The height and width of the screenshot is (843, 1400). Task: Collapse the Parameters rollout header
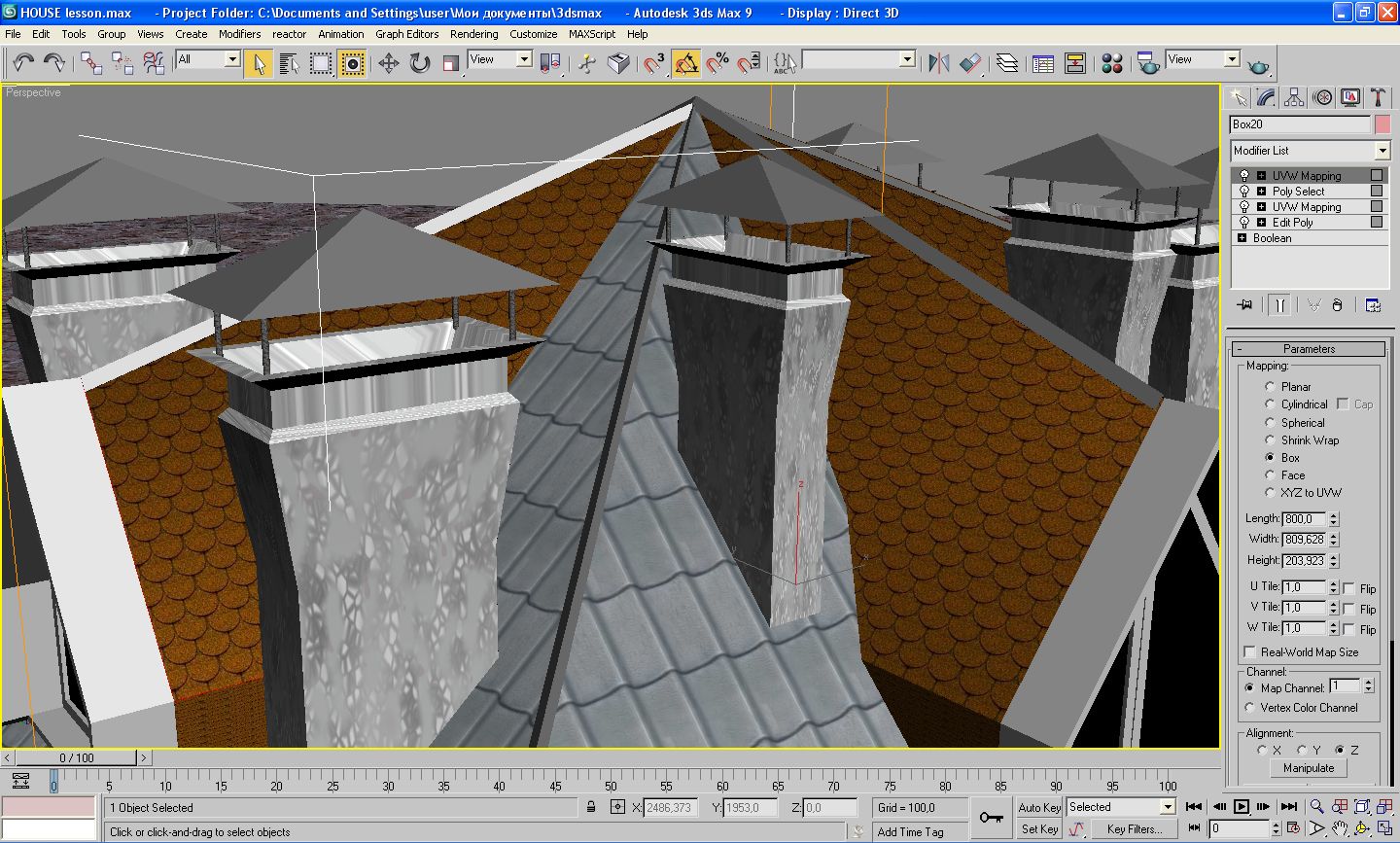click(x=1309, y=349)
